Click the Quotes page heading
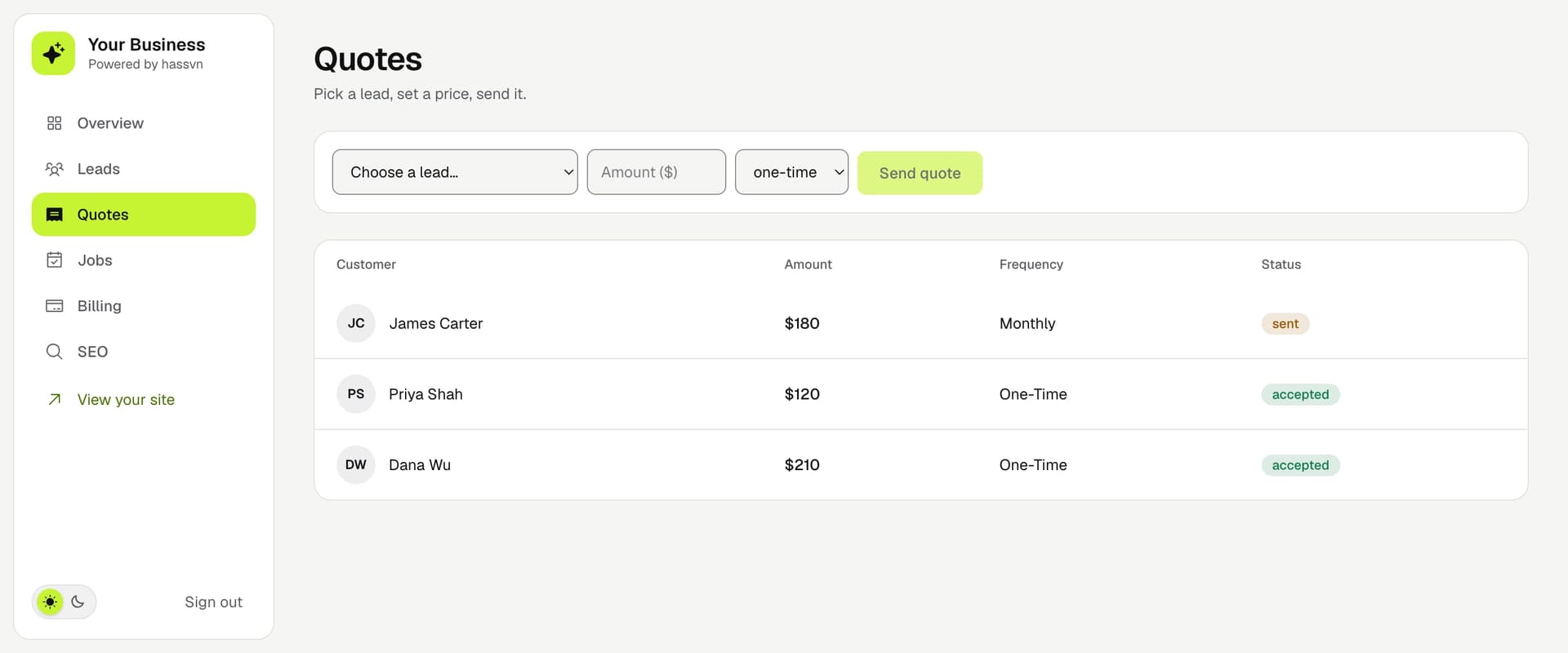Image resolution: width=1568 pixels, height=653 pixels. (x=367, y=60)
